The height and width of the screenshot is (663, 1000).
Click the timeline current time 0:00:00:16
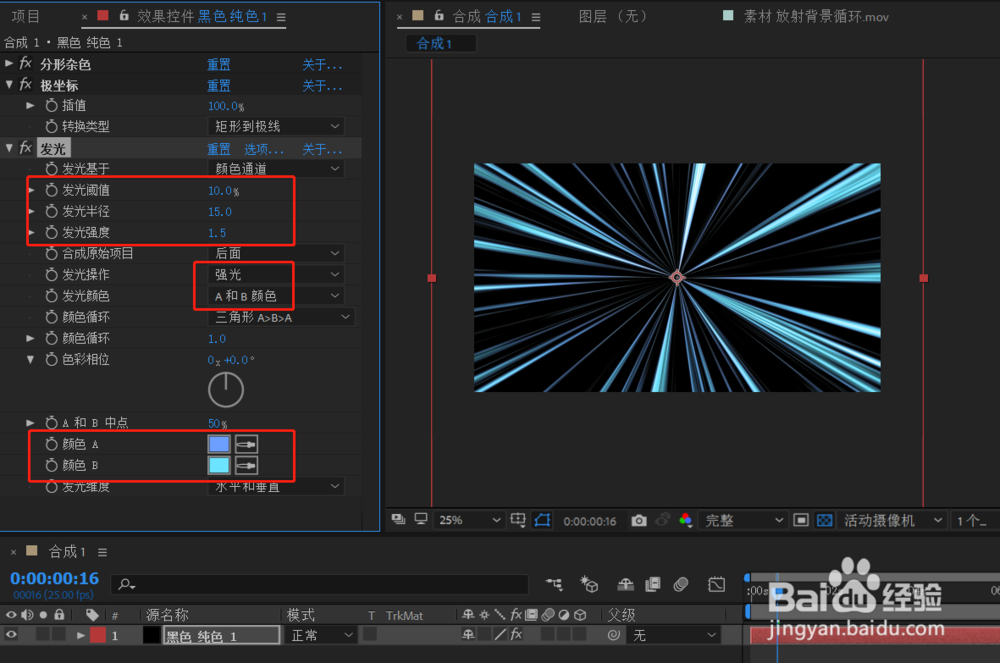click(x=55, y=578)
